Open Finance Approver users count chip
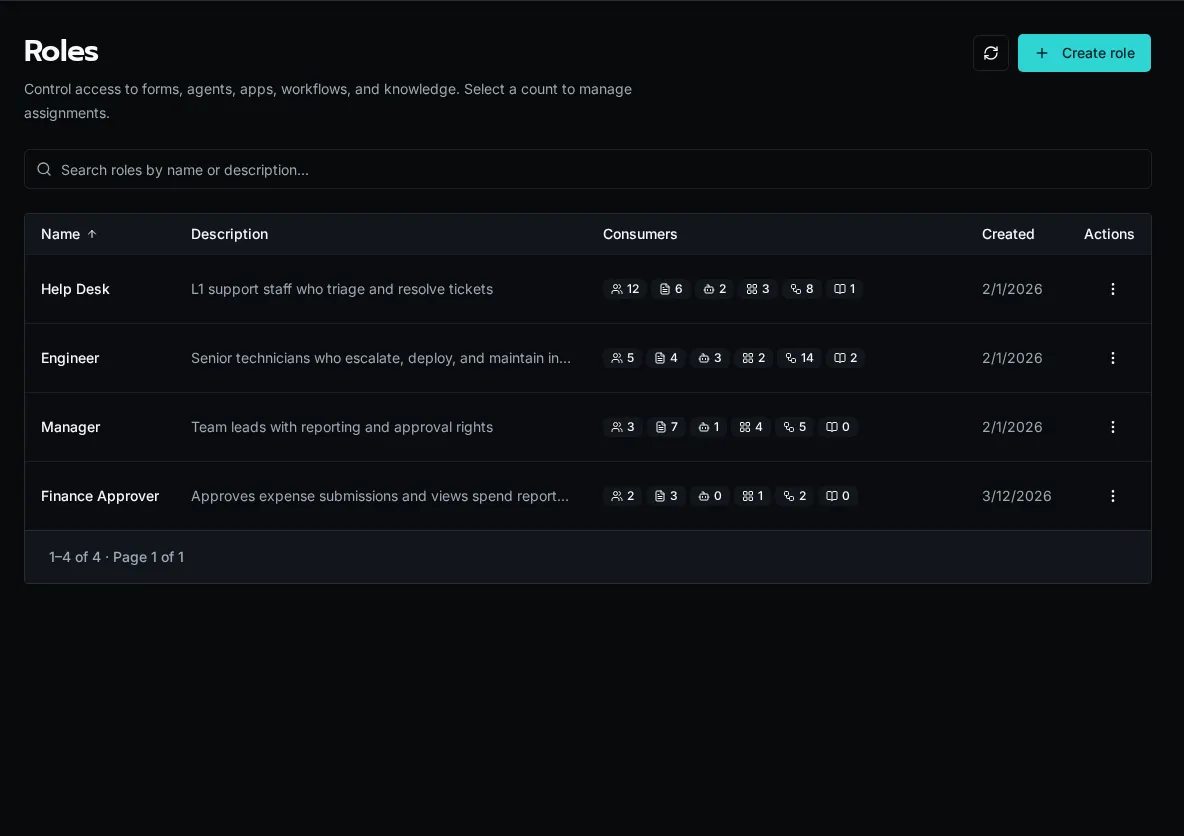The height and width of the screenshot is (836, 1184). [x=622, y=496]
